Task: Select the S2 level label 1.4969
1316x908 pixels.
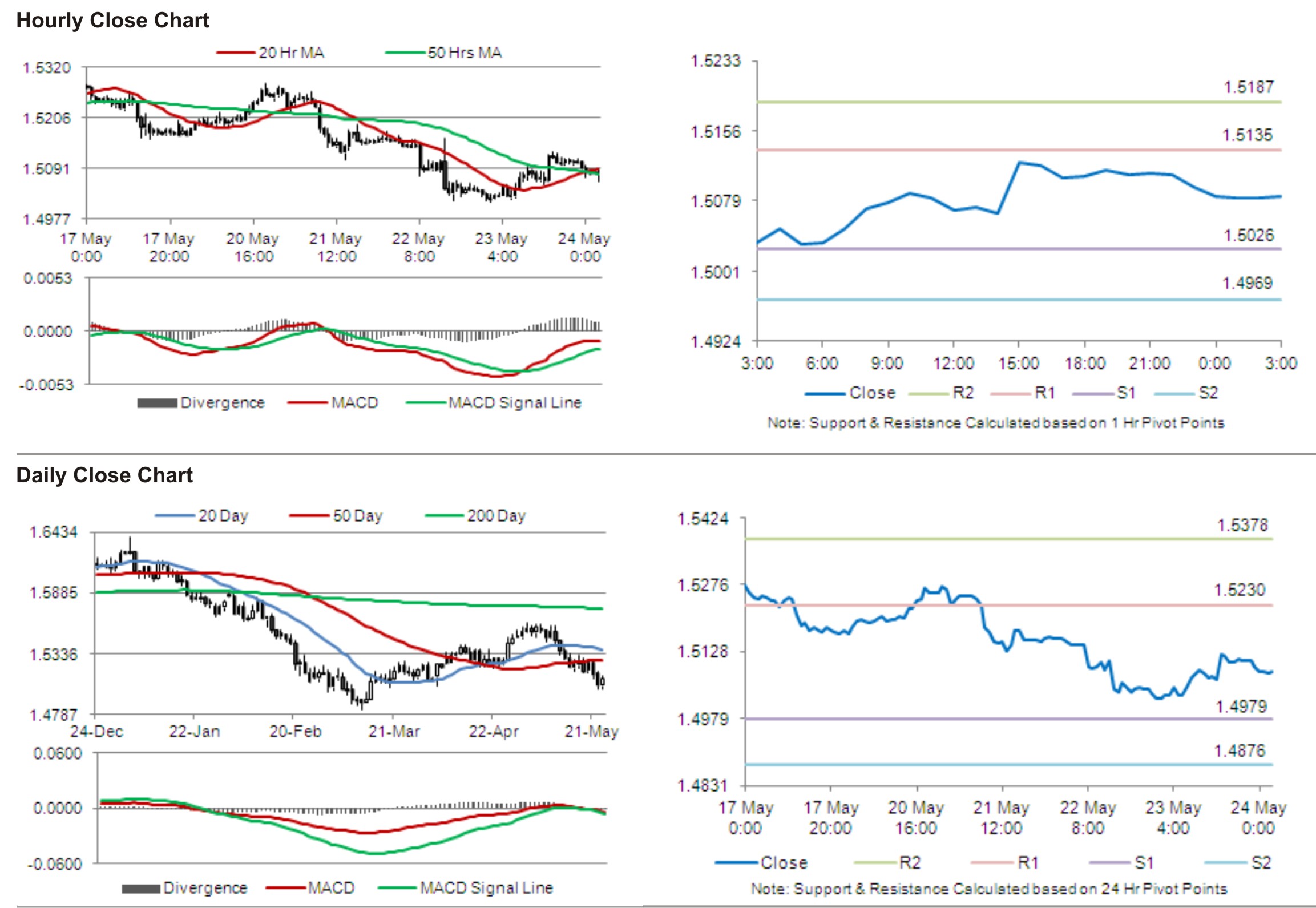Action: tap(1248, 283)
